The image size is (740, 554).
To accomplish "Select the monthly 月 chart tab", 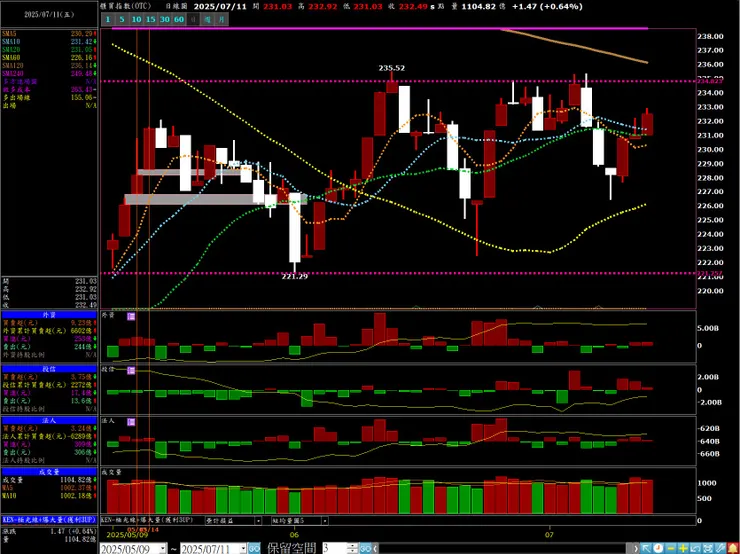I will (222, 19).
